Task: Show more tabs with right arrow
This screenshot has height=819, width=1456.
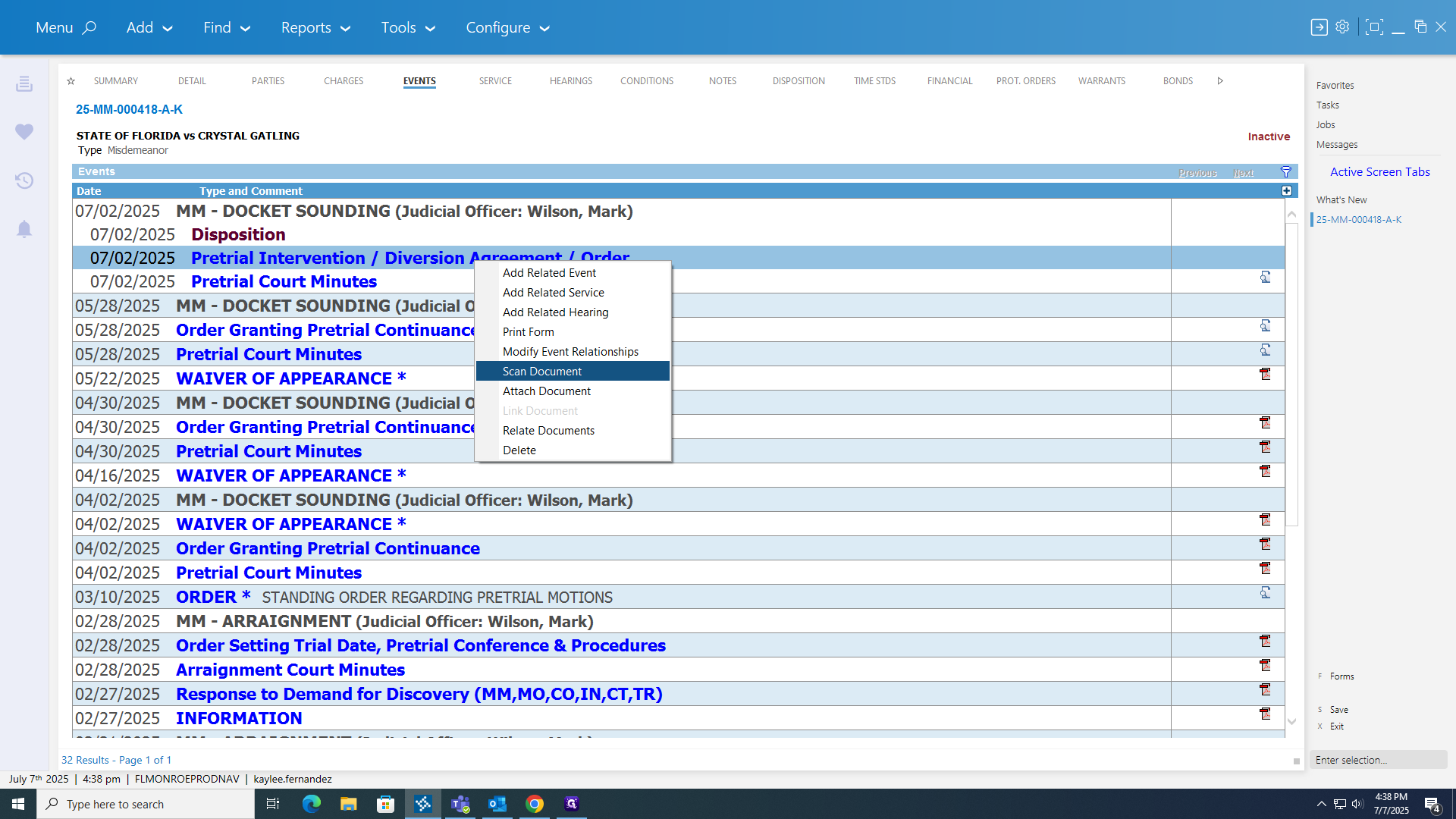Action: pyautogui.click(x=1220, y=81)
